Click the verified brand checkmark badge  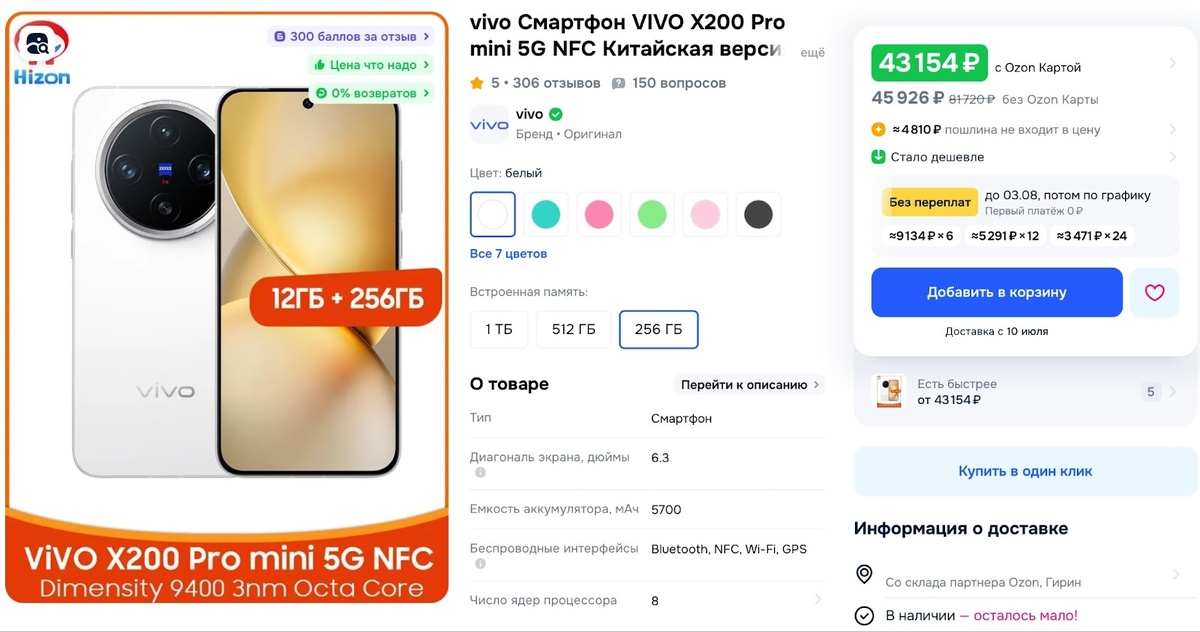point(556,114)
